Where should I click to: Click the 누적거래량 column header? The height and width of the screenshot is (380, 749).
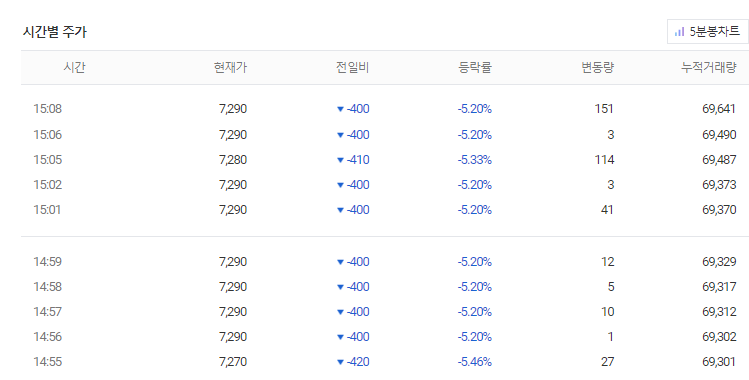point(708,67)
